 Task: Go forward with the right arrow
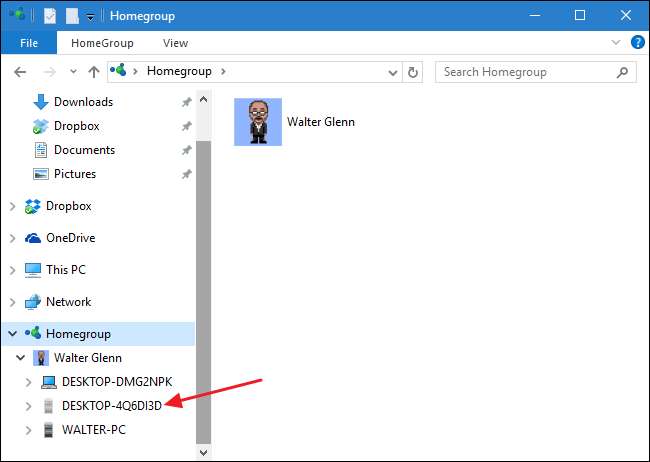(50, 72)
